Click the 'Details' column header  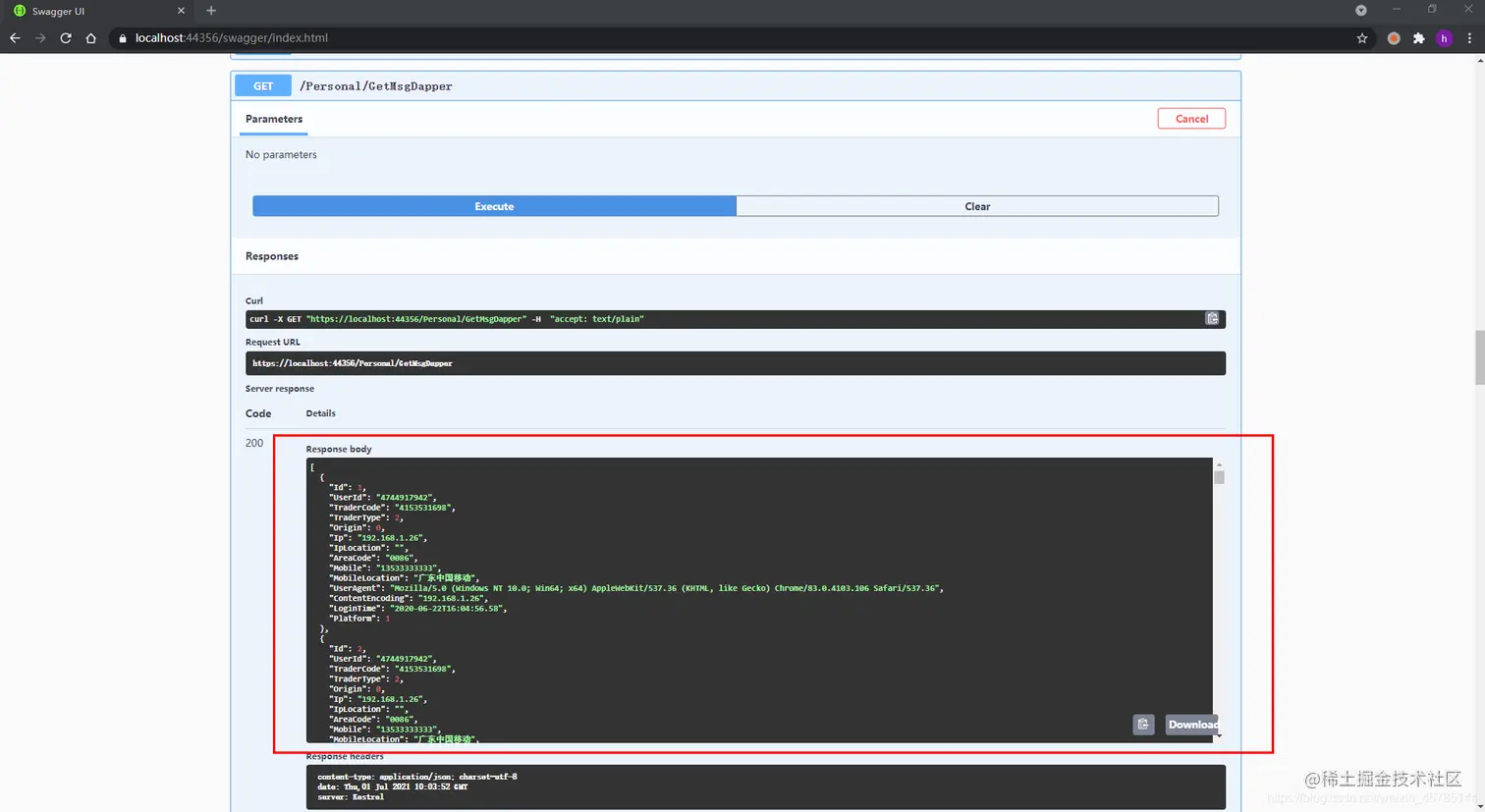click(x=320, y=413)
